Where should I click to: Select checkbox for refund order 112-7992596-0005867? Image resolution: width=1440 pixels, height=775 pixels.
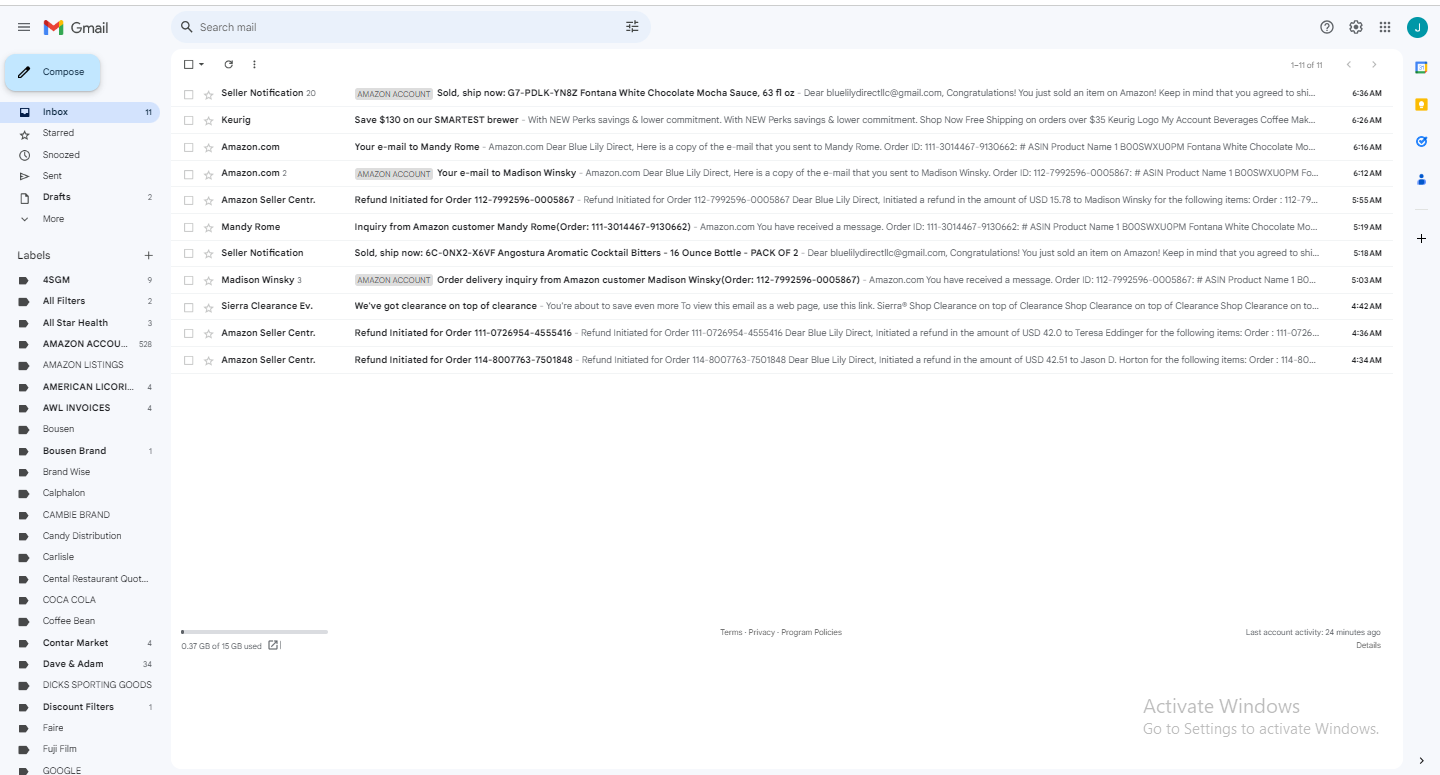pos(188,200)
